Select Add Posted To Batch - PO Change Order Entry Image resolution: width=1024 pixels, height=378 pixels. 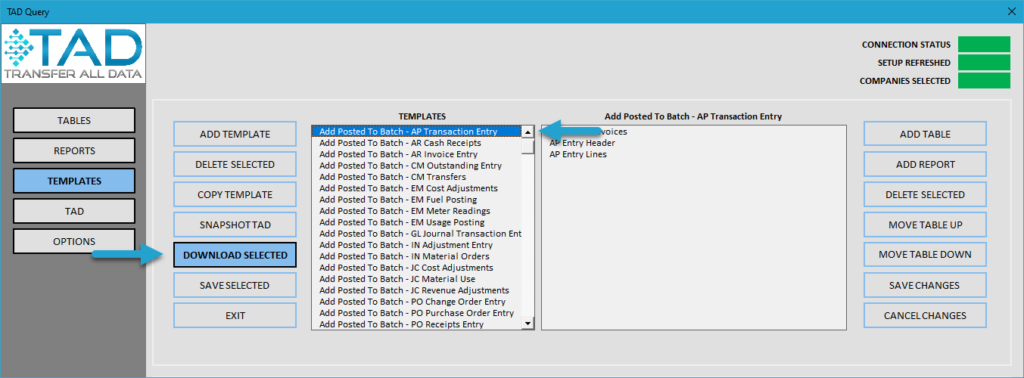click(417, 302)
